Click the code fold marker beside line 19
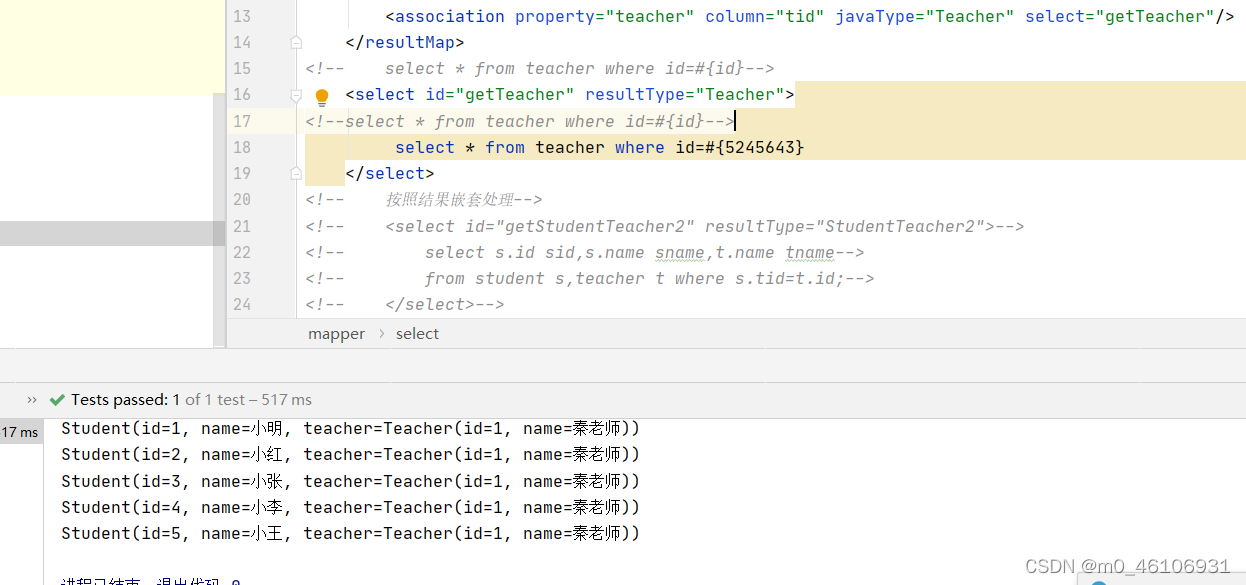 pyautogui.click(x=295, y=173)
